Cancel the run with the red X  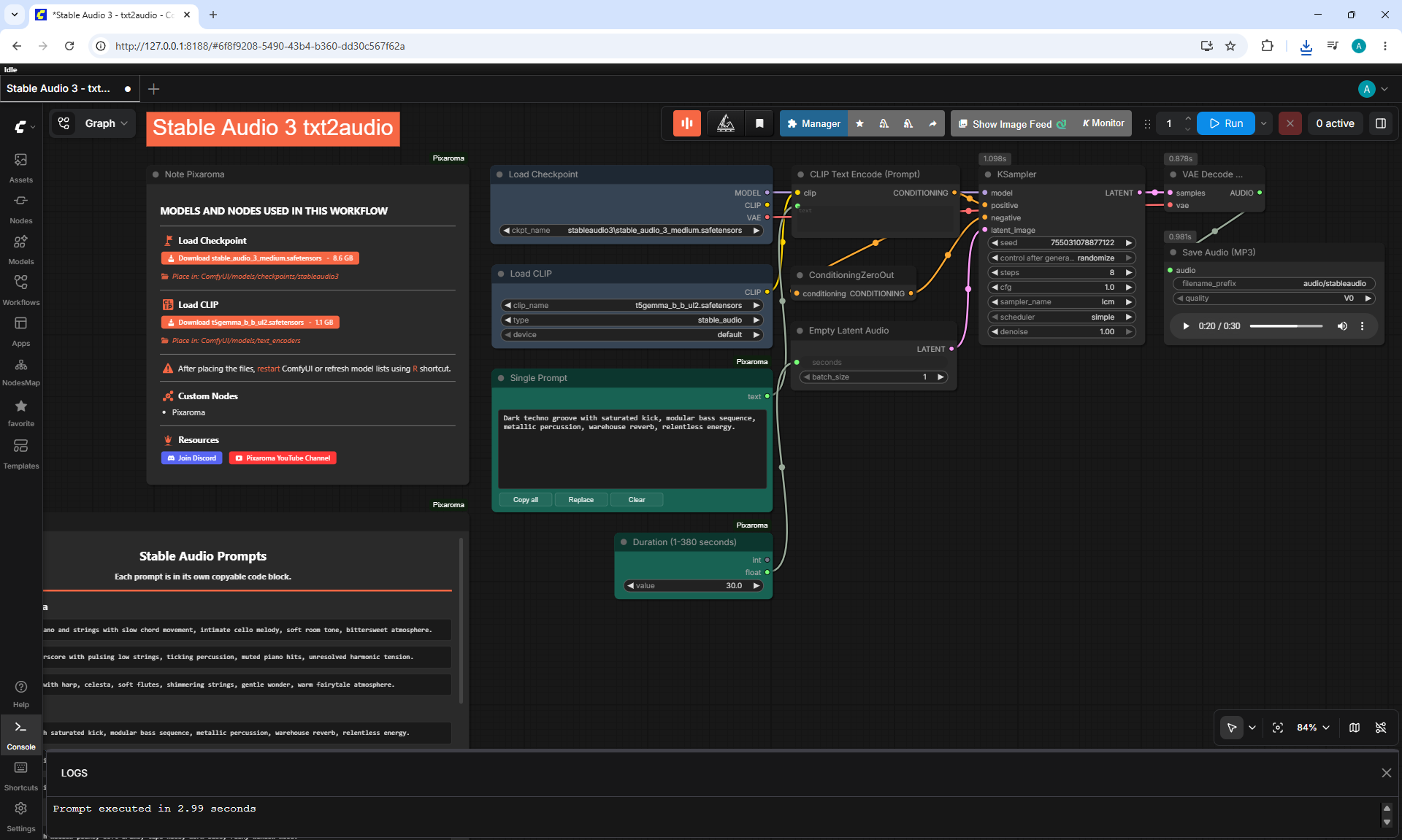(1290, 123)
